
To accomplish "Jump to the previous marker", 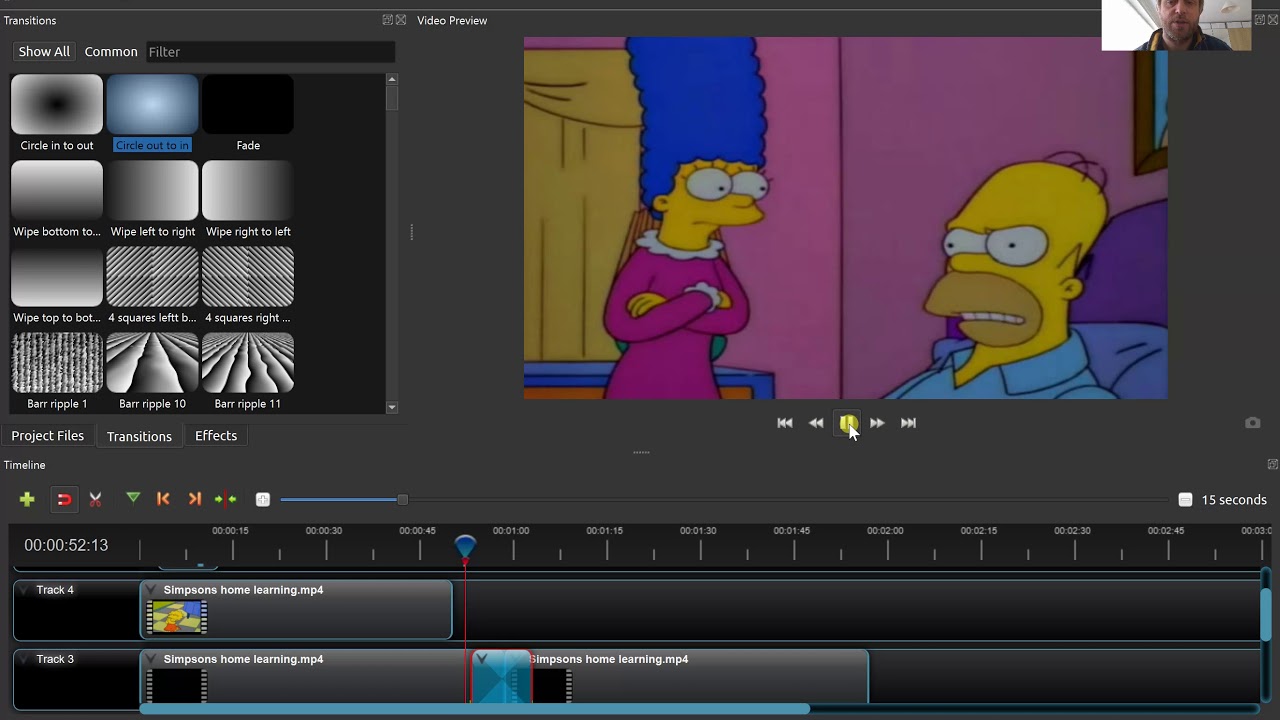I will point(163,499).
